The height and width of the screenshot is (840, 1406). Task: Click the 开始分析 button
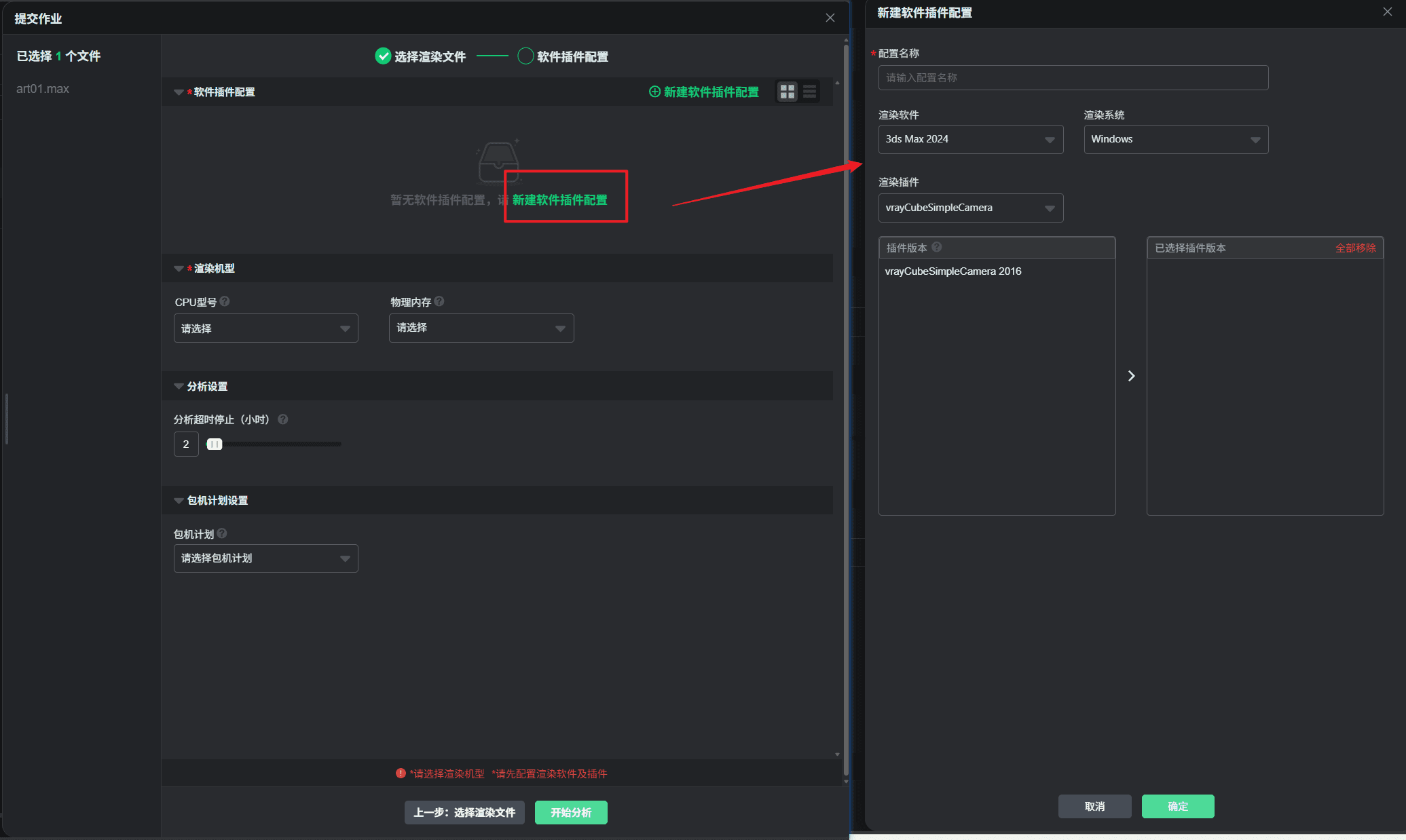571,812
